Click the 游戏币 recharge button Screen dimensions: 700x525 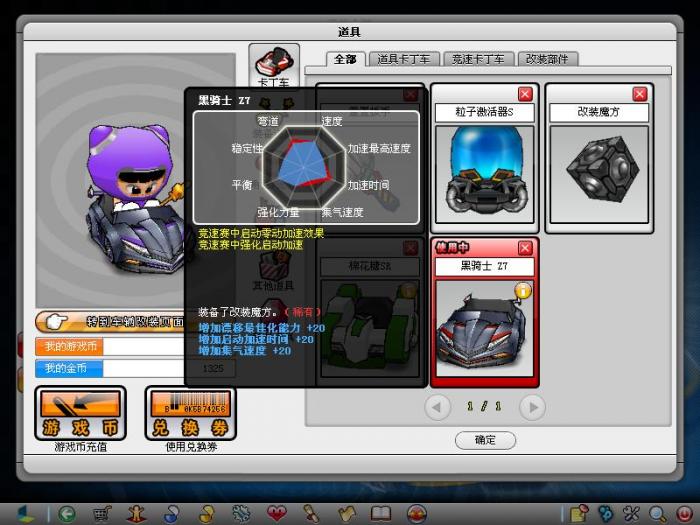click(80, 413)
